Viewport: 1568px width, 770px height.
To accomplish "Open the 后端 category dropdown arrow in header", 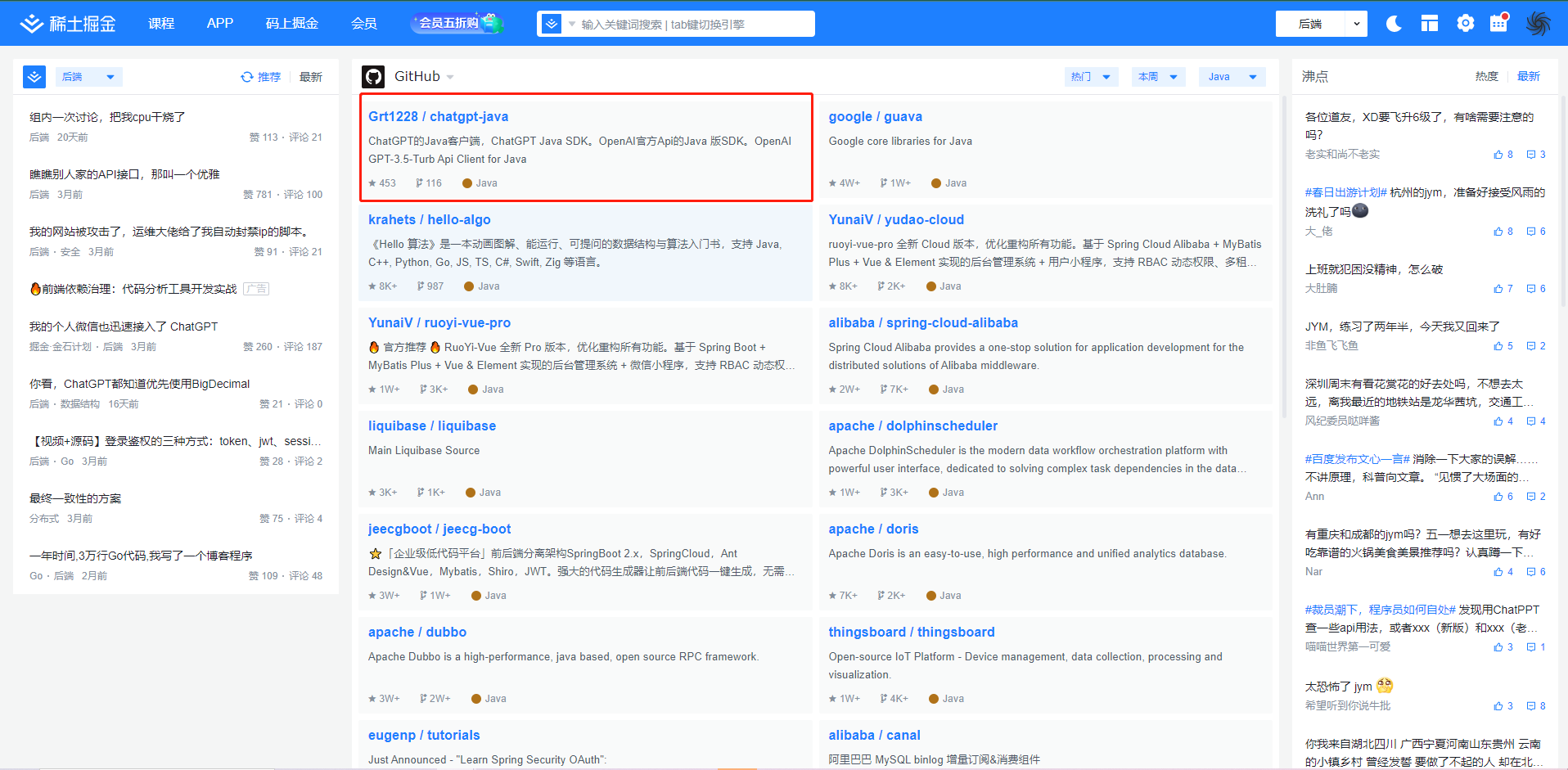I will click(x=1357, y=24).
